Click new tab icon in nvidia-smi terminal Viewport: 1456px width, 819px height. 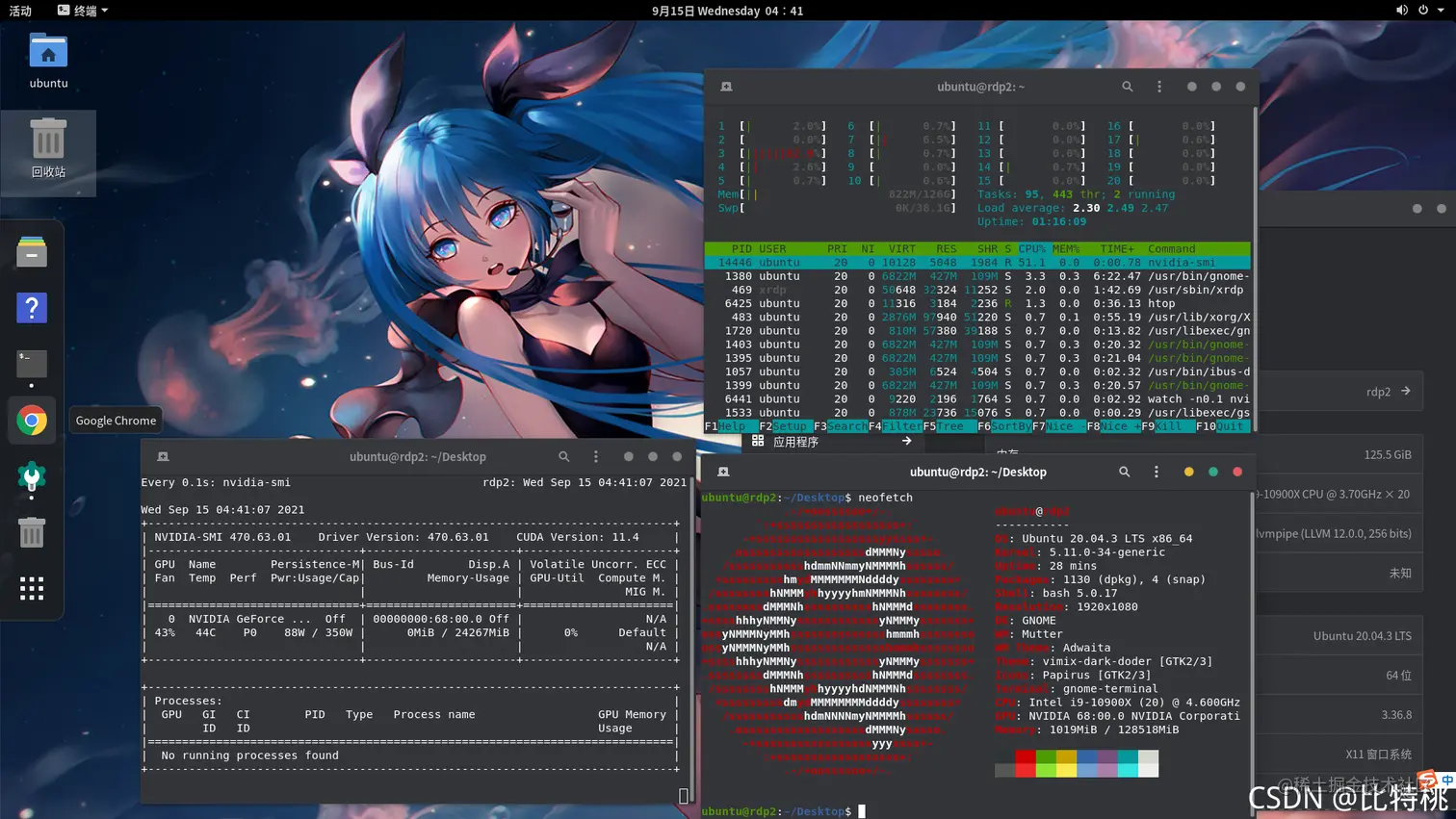tap(163, 456)
